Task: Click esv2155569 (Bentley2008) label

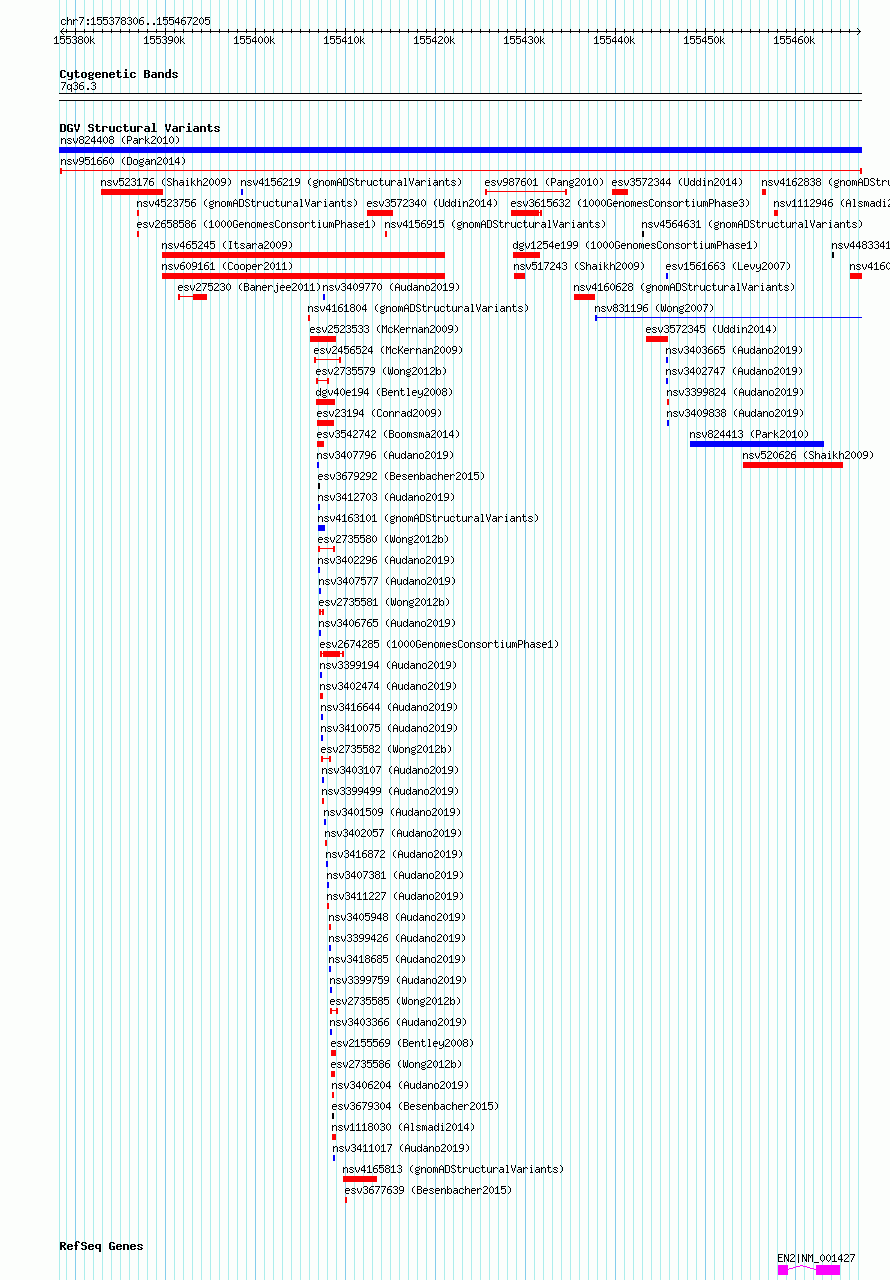Action: pos(402,1043)
